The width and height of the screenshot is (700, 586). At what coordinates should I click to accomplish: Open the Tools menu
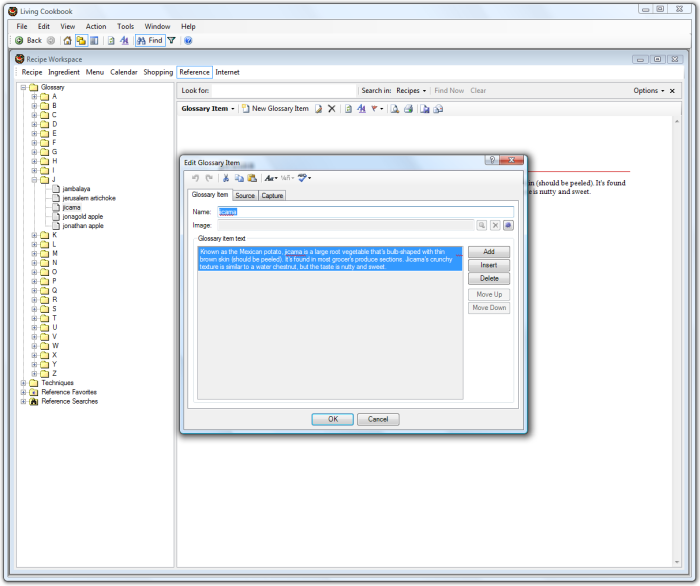(125, 26)
